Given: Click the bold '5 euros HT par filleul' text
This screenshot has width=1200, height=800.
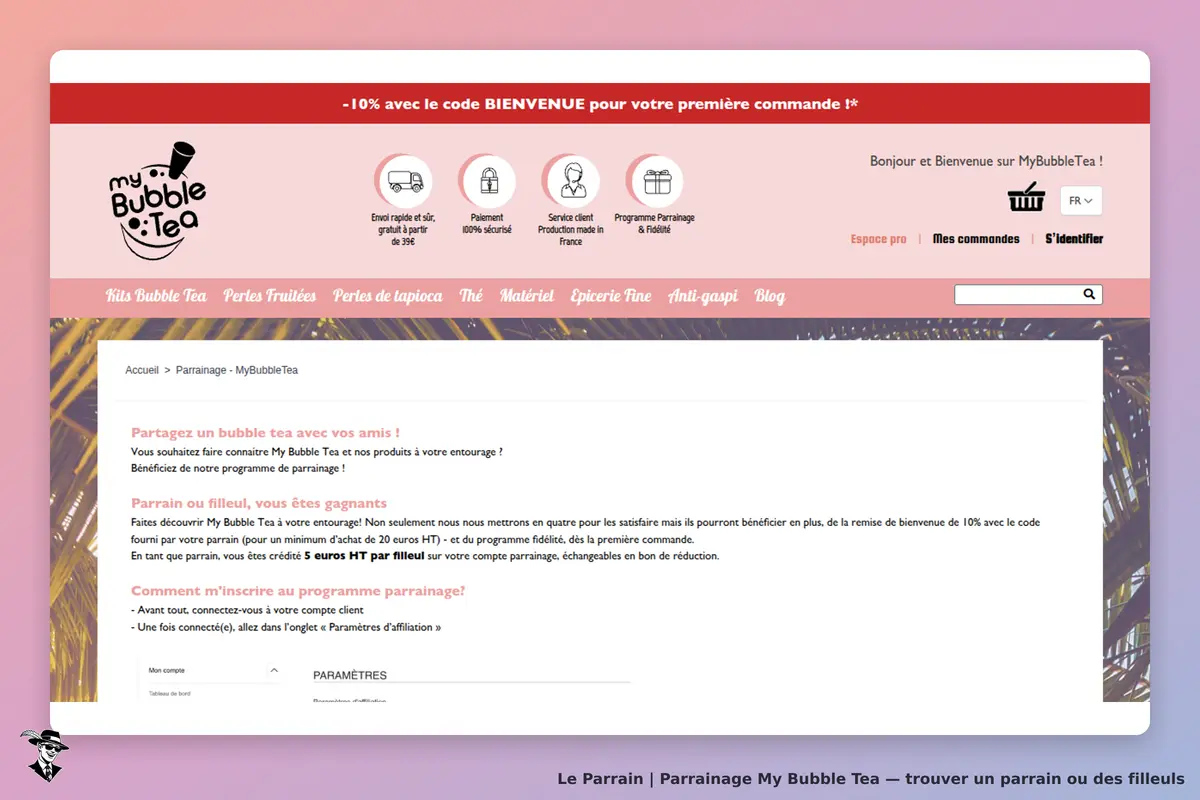Looking at the screenshot, I should 365,555.
